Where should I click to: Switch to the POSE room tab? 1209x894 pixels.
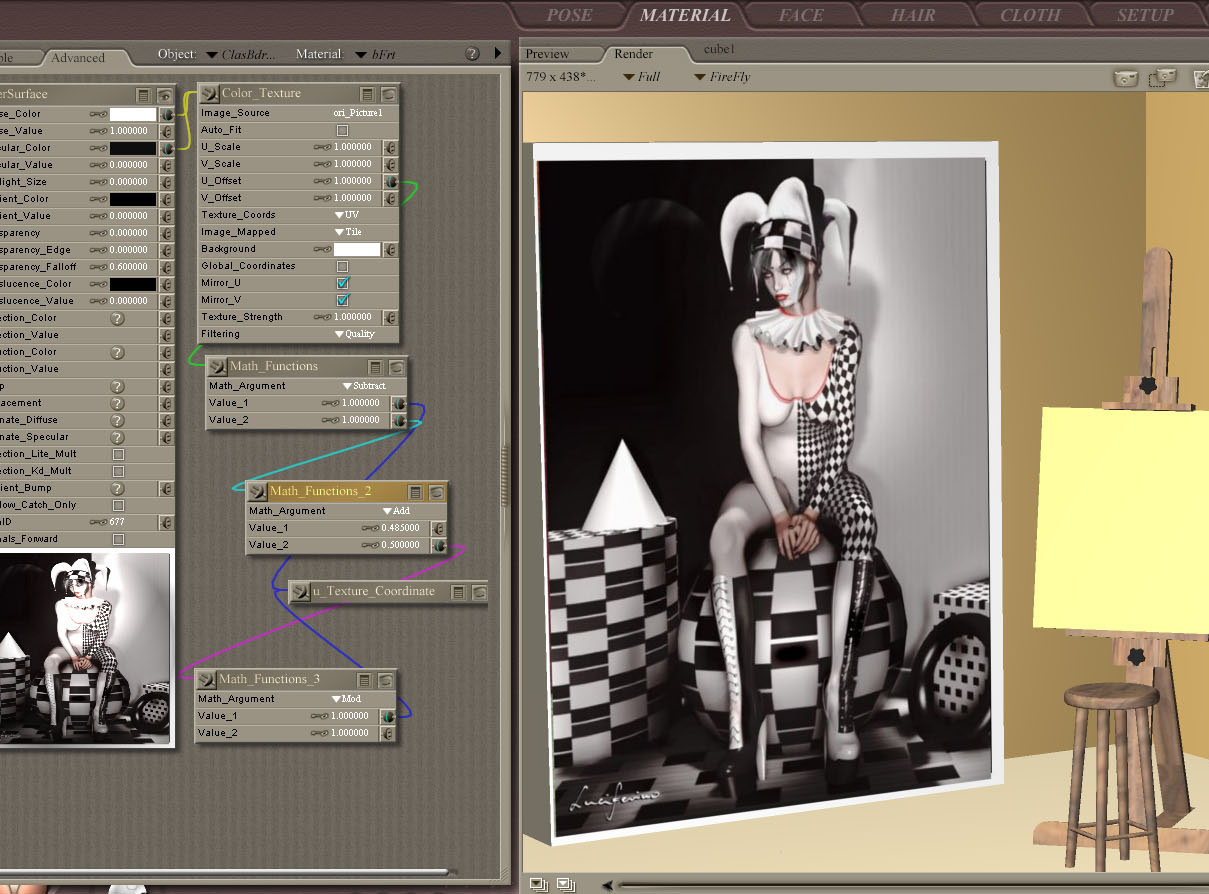569,15
